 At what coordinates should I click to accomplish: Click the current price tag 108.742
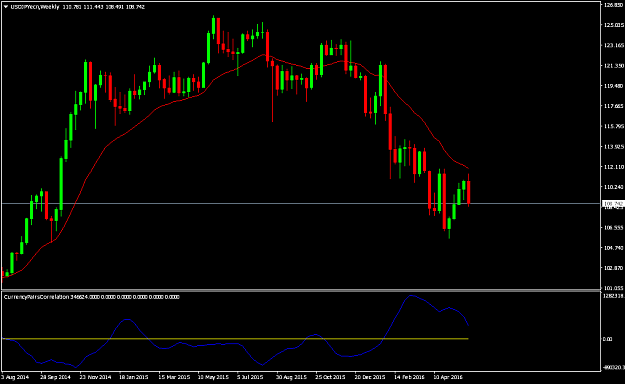[613, 204]
